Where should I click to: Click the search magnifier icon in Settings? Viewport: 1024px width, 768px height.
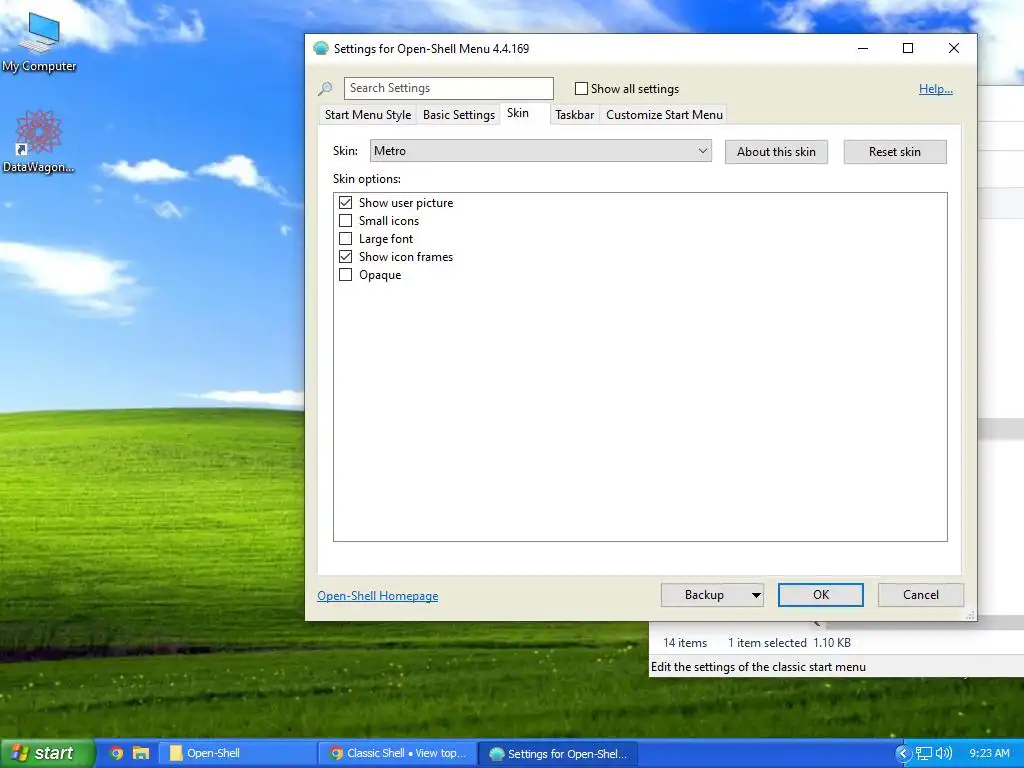click(325, 88)
